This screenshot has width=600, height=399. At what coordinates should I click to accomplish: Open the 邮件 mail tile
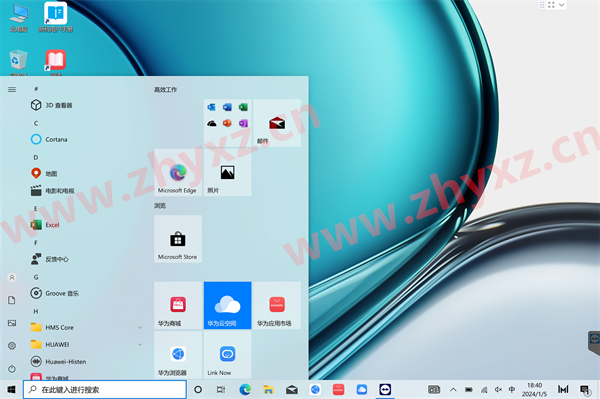click(277, 123)
